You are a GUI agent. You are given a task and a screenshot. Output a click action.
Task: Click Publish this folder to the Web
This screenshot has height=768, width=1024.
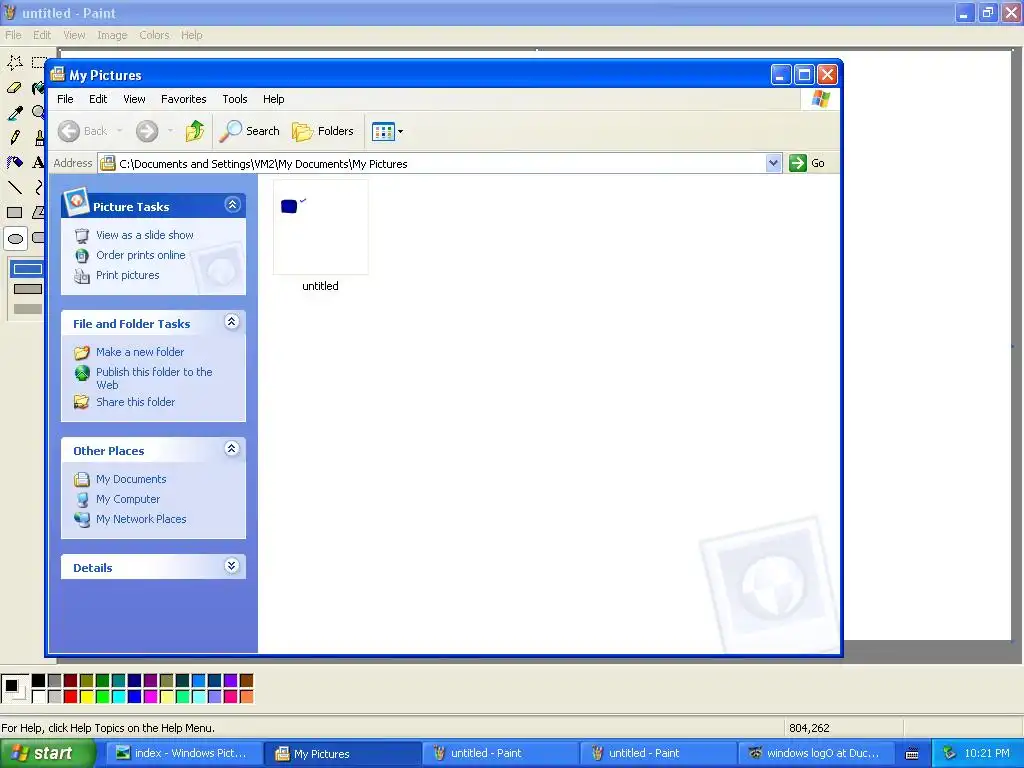pos(154,378)
